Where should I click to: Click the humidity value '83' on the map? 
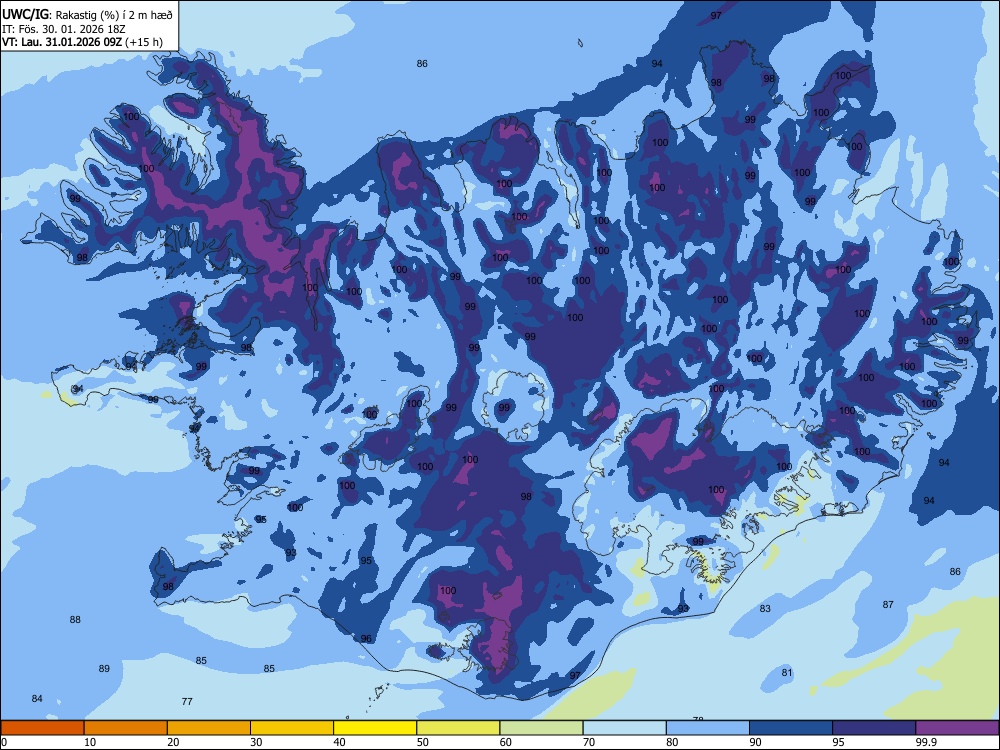click(765, 608)
